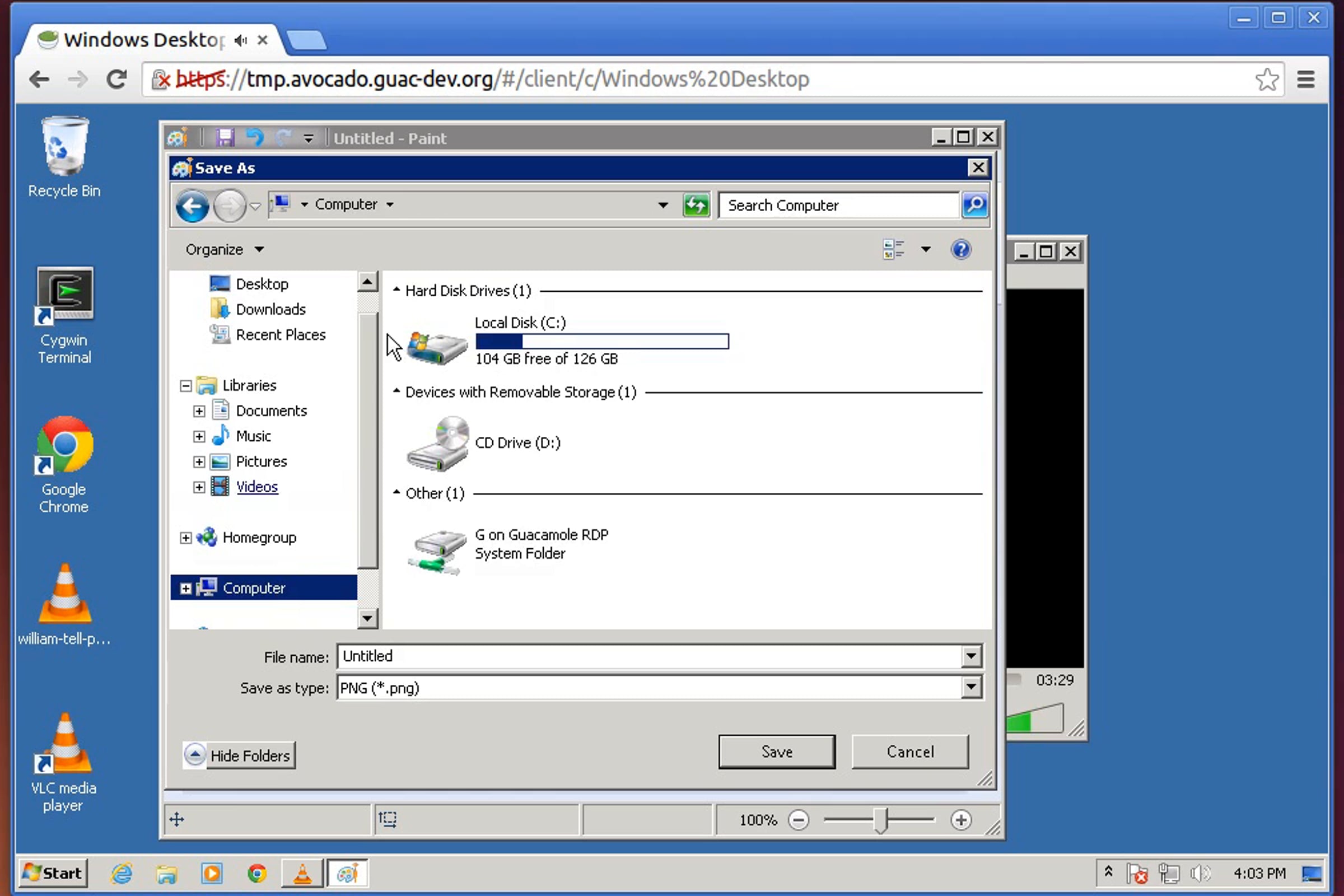Open Windows Explorer from the taskbar
The image size is (1344, 896).
tap(166, 873)
